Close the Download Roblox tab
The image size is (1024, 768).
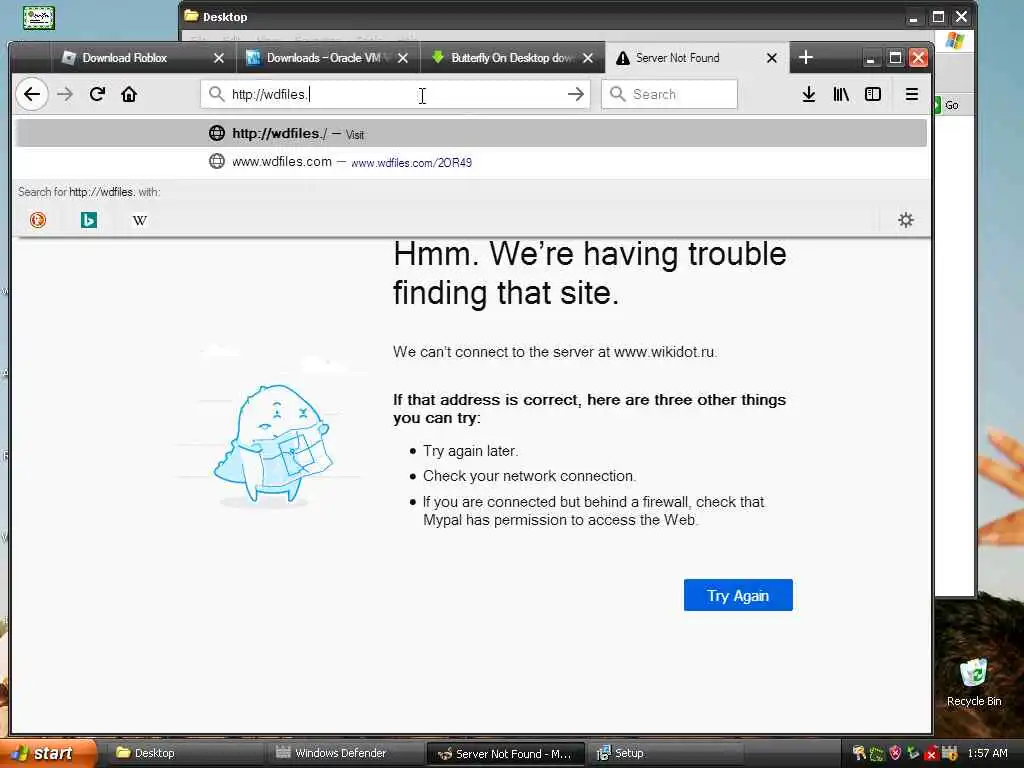(219, 58)
